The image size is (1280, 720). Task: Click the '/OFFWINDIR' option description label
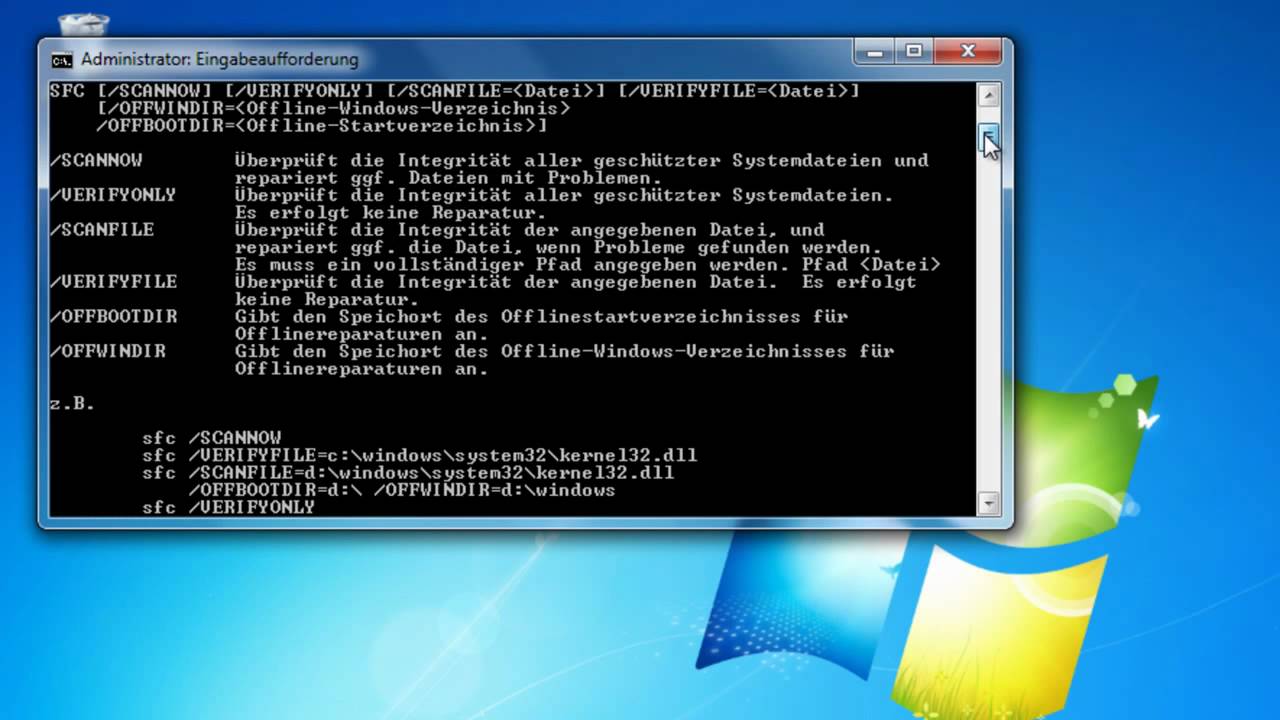tap(108, 352)
